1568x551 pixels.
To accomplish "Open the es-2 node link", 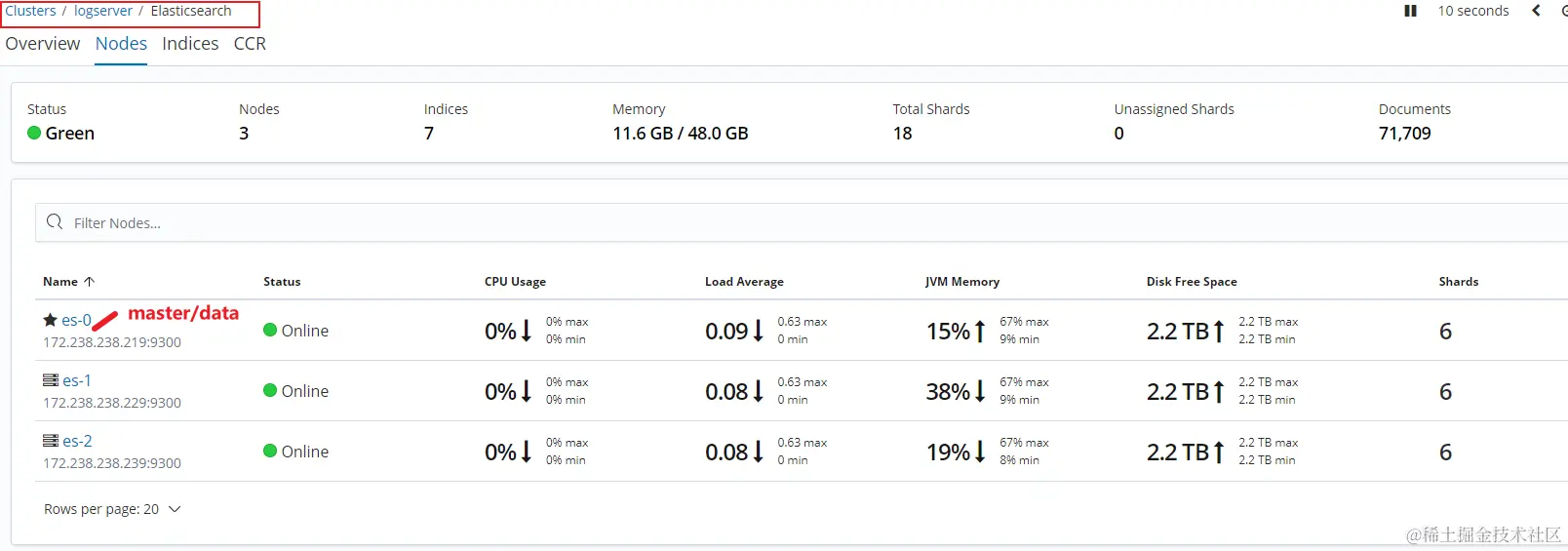I will (x=77, y=441).
